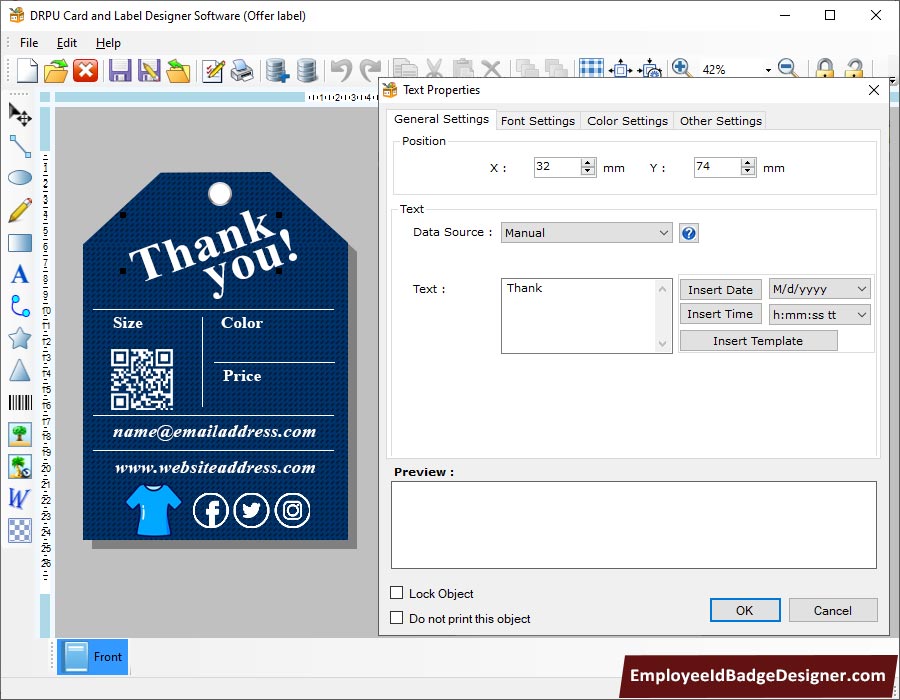Viewport: 900px width, 700px height.
Task: Confirm with the OK button
Action: pos(745,610)
